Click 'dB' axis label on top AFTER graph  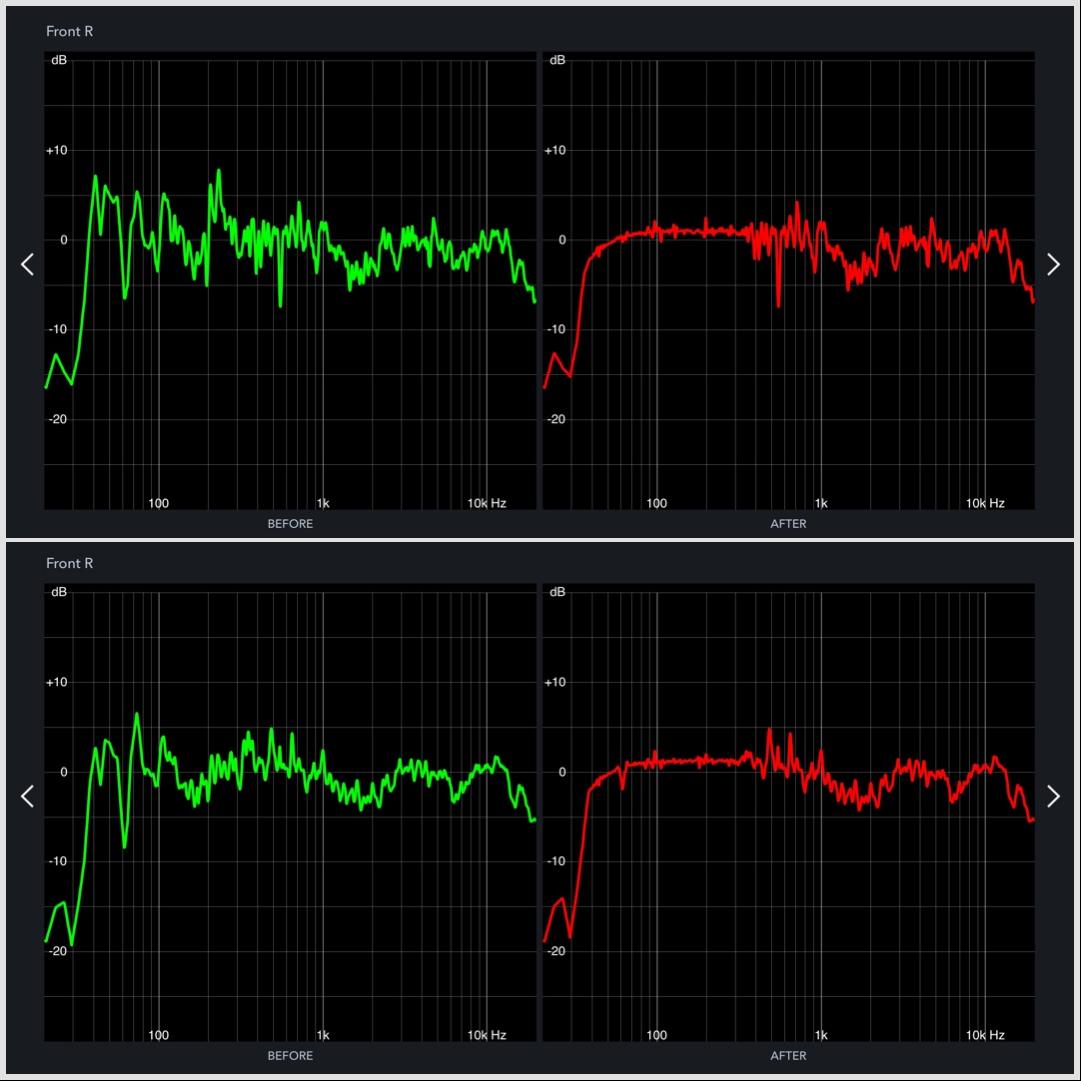tap(558, 60)
